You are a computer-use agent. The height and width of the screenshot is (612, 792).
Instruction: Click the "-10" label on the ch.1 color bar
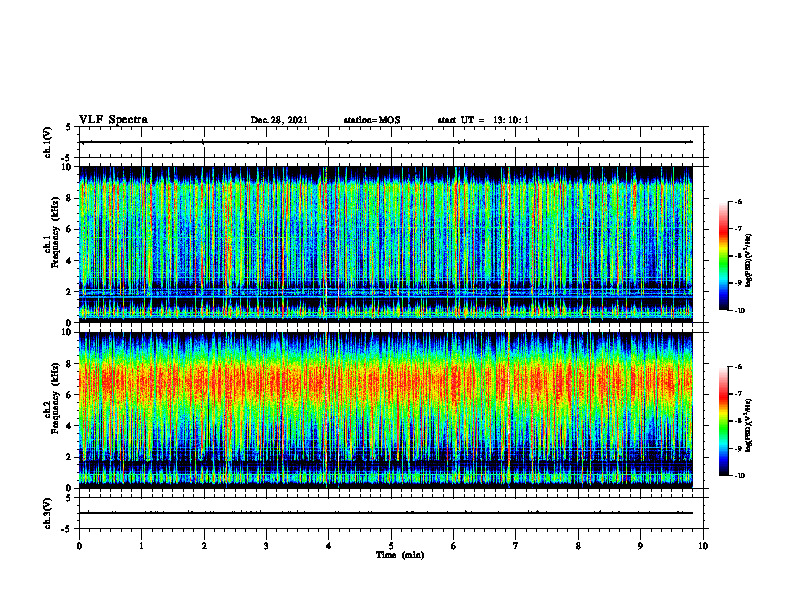click(x=739, y=311)
